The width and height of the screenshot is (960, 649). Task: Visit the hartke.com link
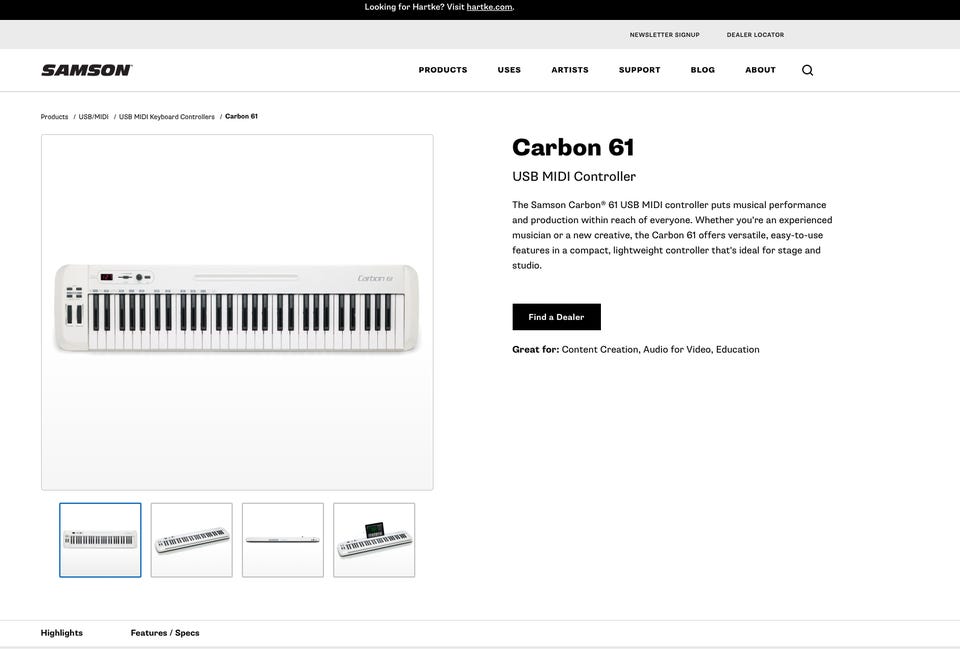[x=489, y=7]
